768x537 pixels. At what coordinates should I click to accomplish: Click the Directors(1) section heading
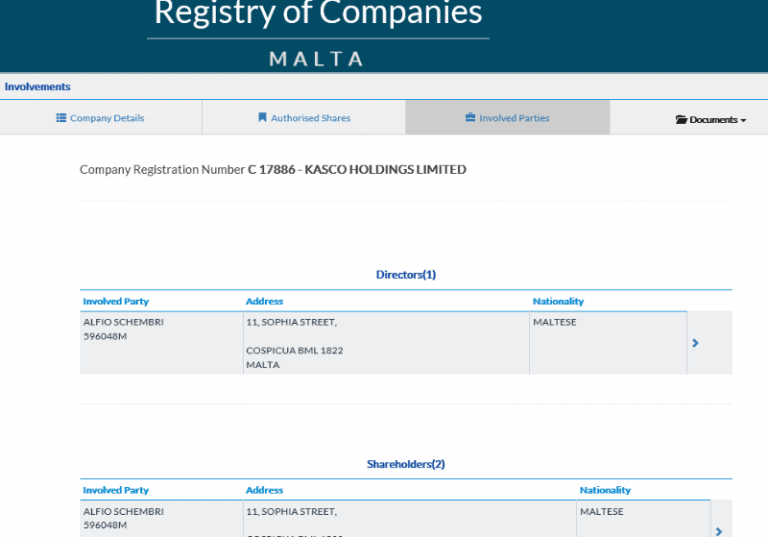[405, 274]
